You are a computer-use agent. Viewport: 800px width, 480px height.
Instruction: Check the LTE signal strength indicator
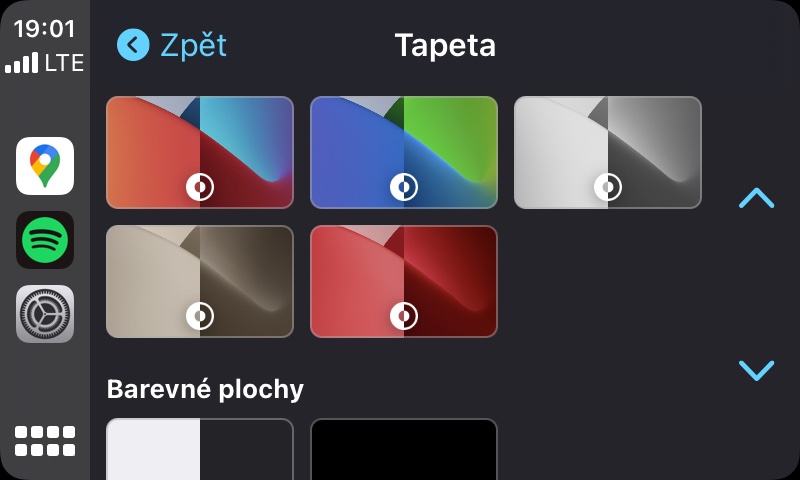click(x=44, y=63)
